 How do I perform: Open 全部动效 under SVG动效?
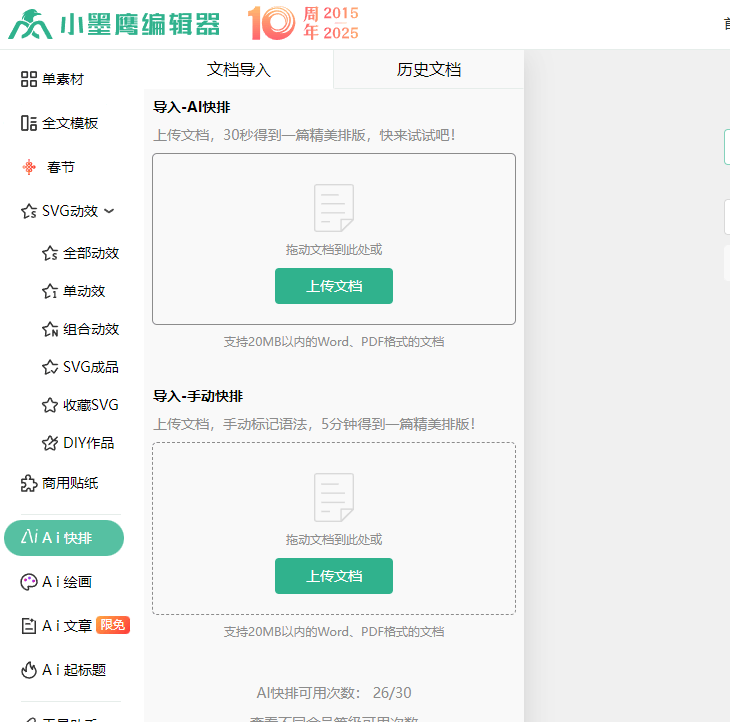(x=90, y=253)
